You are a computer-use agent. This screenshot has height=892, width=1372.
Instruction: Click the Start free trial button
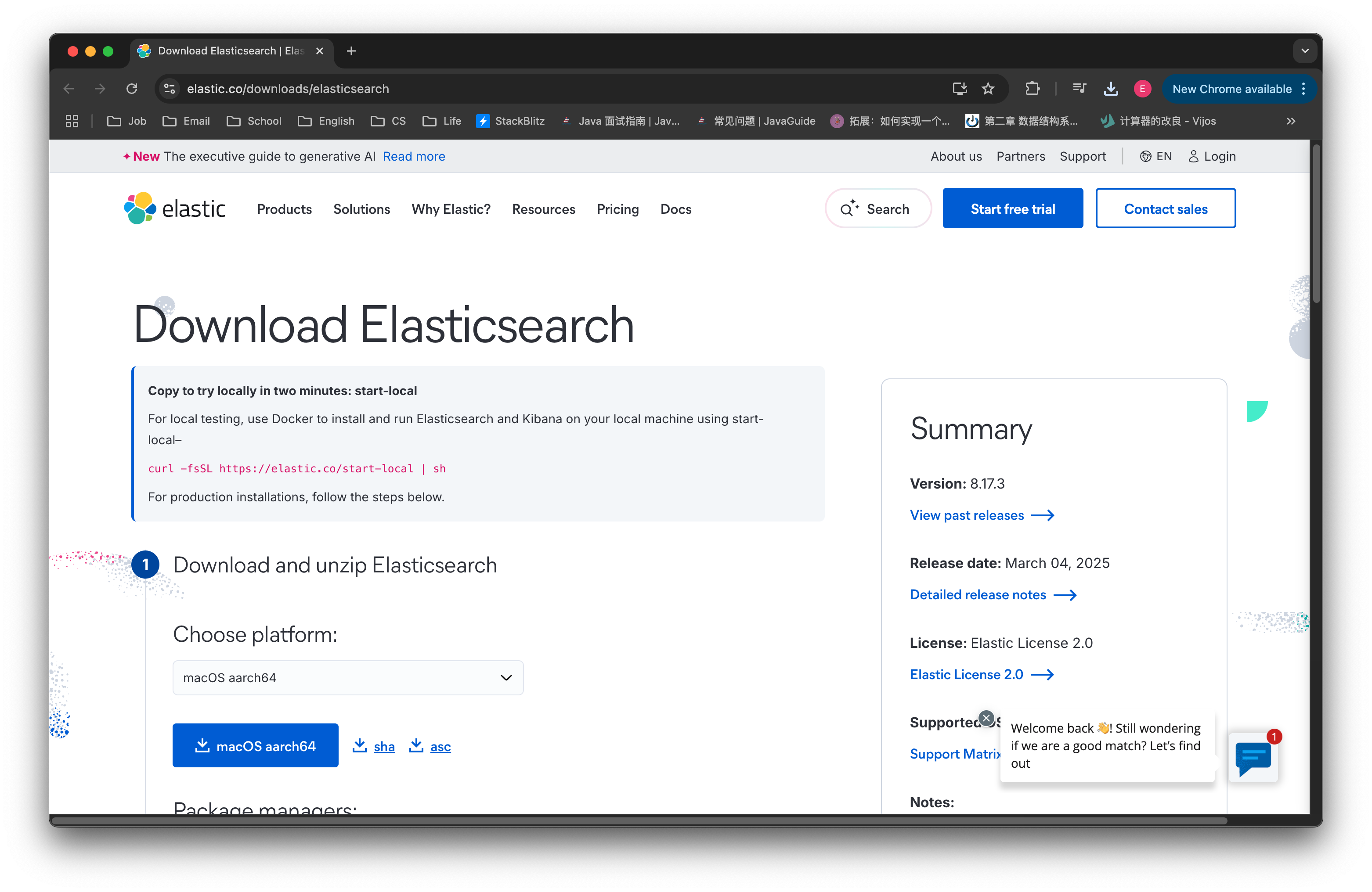[1012, 209]
